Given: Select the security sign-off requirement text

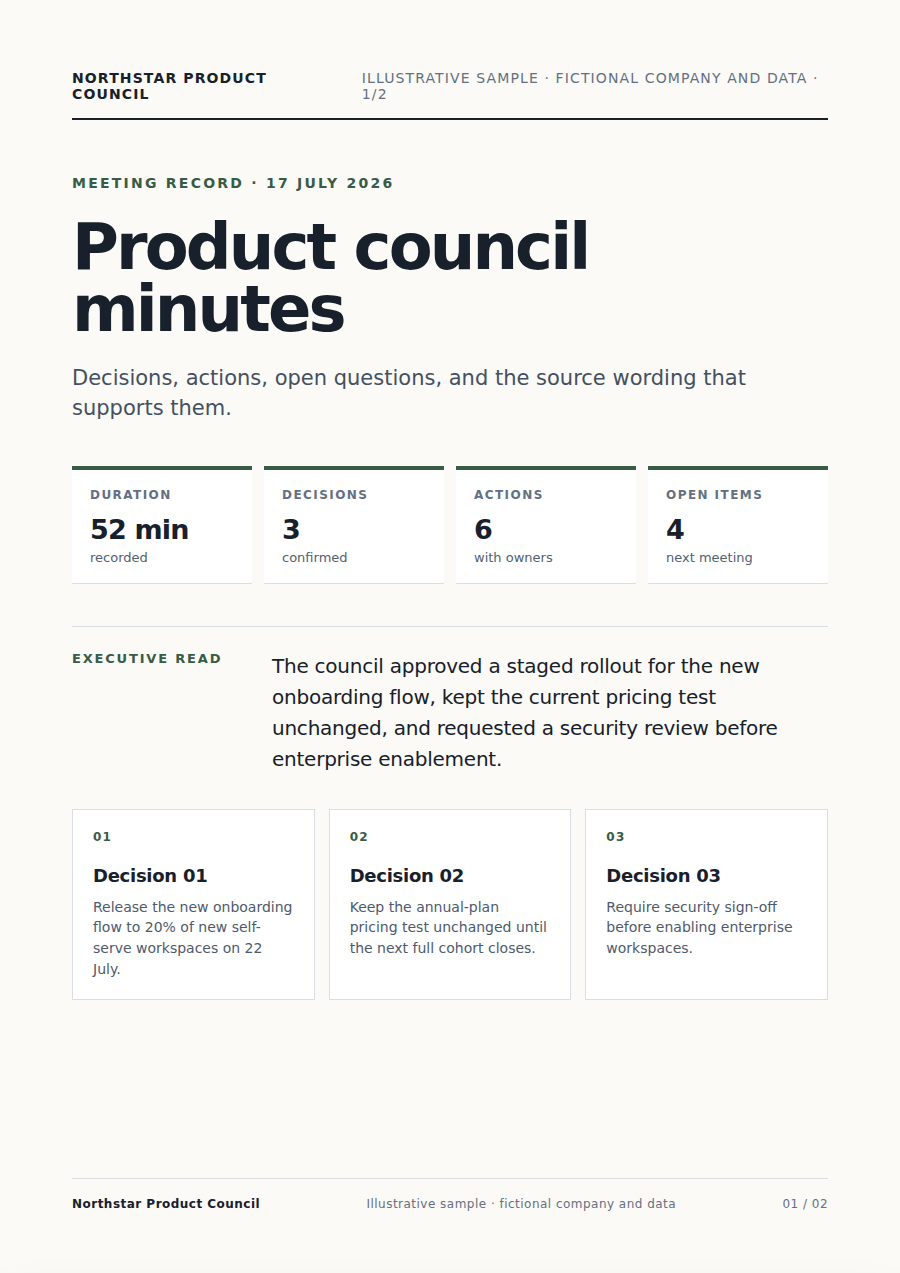Looking at the screenshot, I should tap(699, 927).
